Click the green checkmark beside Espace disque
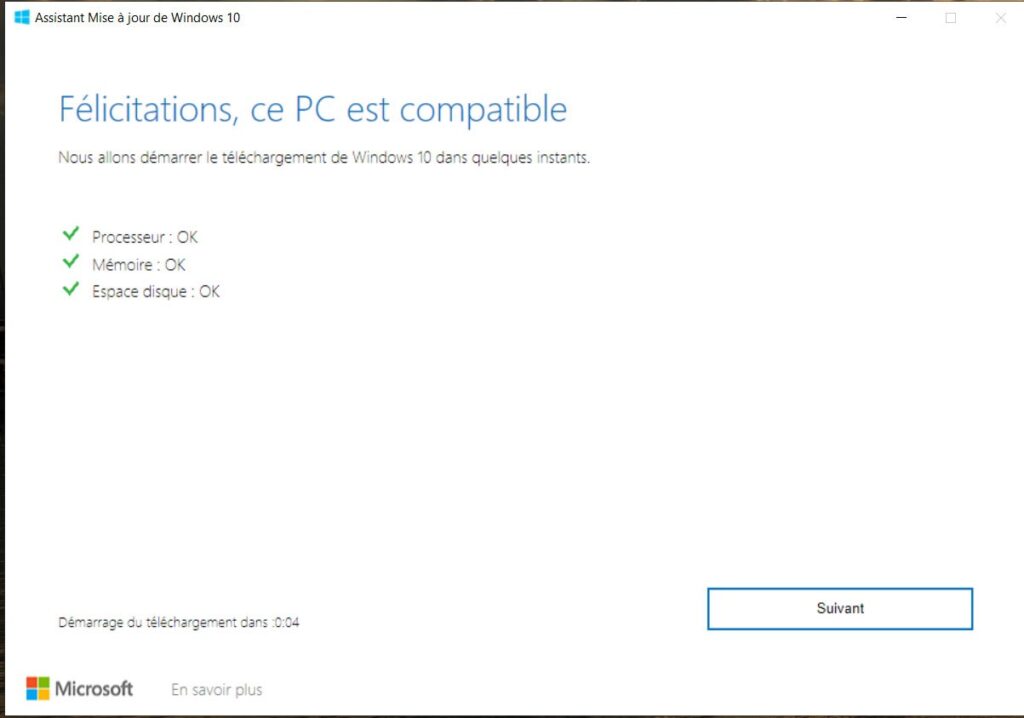This screenshot has height=718, width=1024. (71, 289)
